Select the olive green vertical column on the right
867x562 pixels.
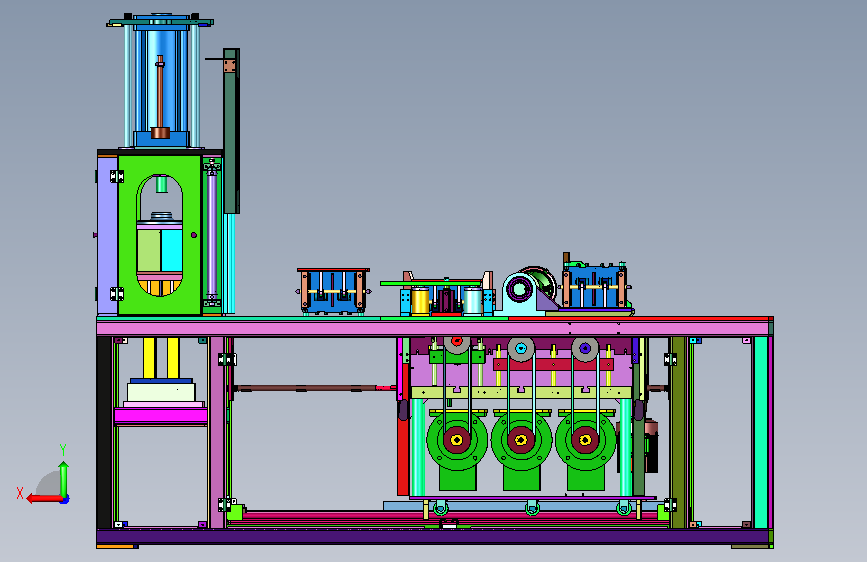pos(678,432)
